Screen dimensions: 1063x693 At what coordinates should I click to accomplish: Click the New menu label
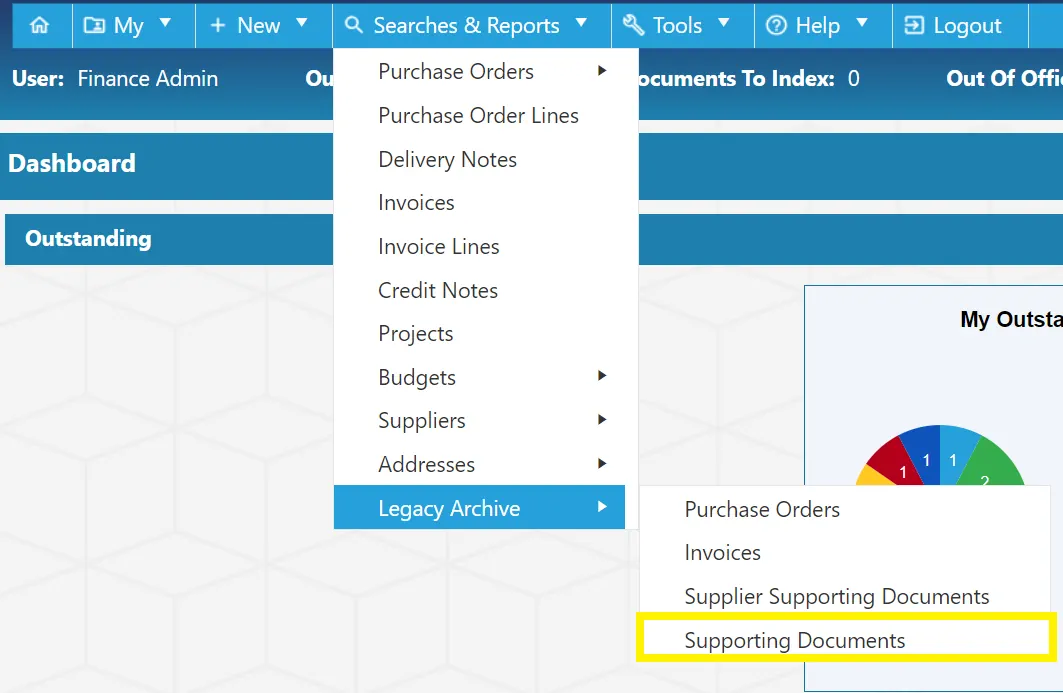pyautogui.click(x=258, y=26)
